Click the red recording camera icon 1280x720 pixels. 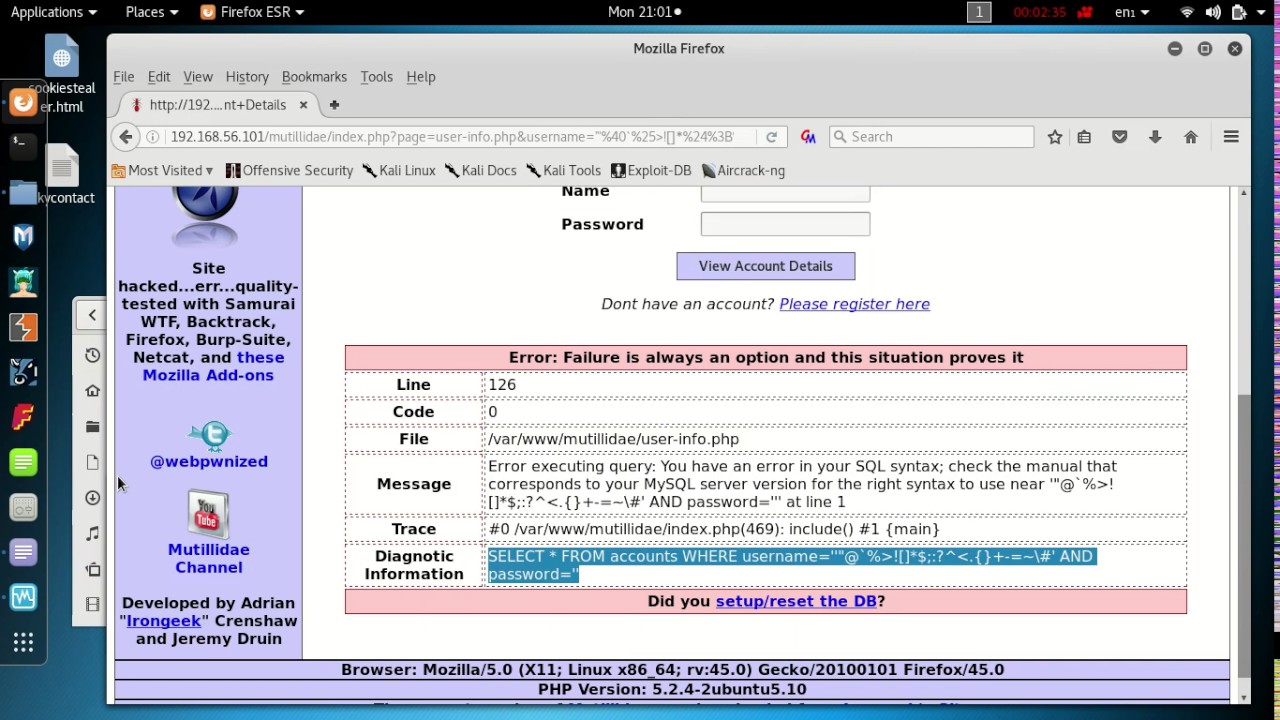point(1084,12)
